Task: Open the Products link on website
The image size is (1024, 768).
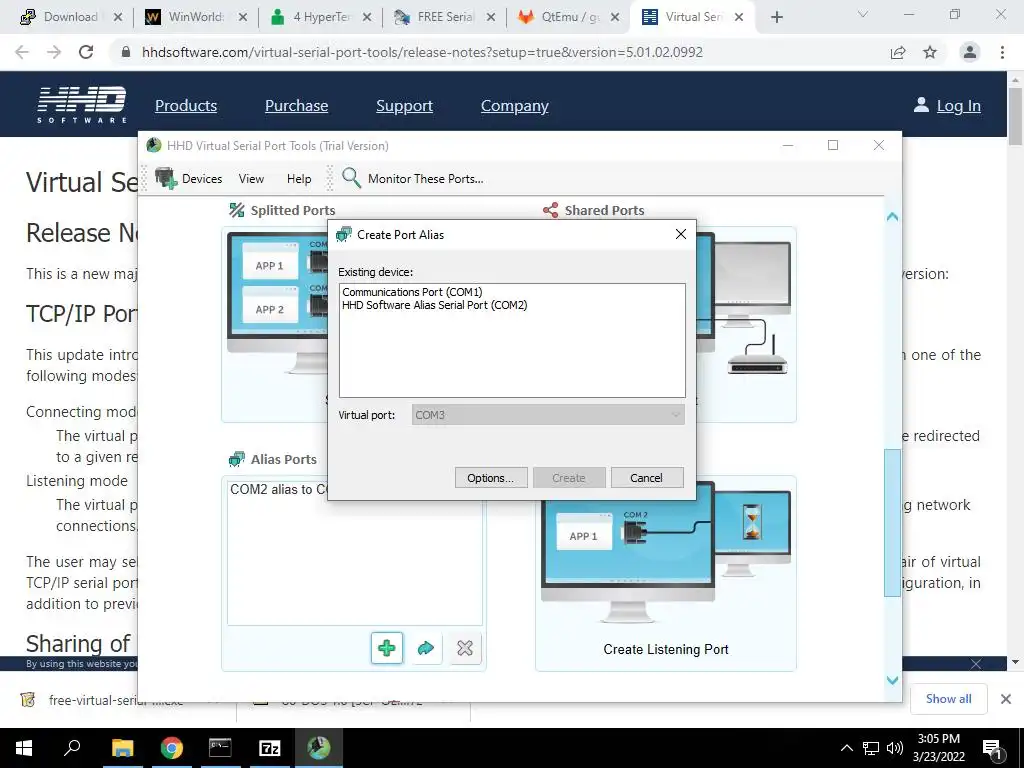Action: click(x=185, y=105)
